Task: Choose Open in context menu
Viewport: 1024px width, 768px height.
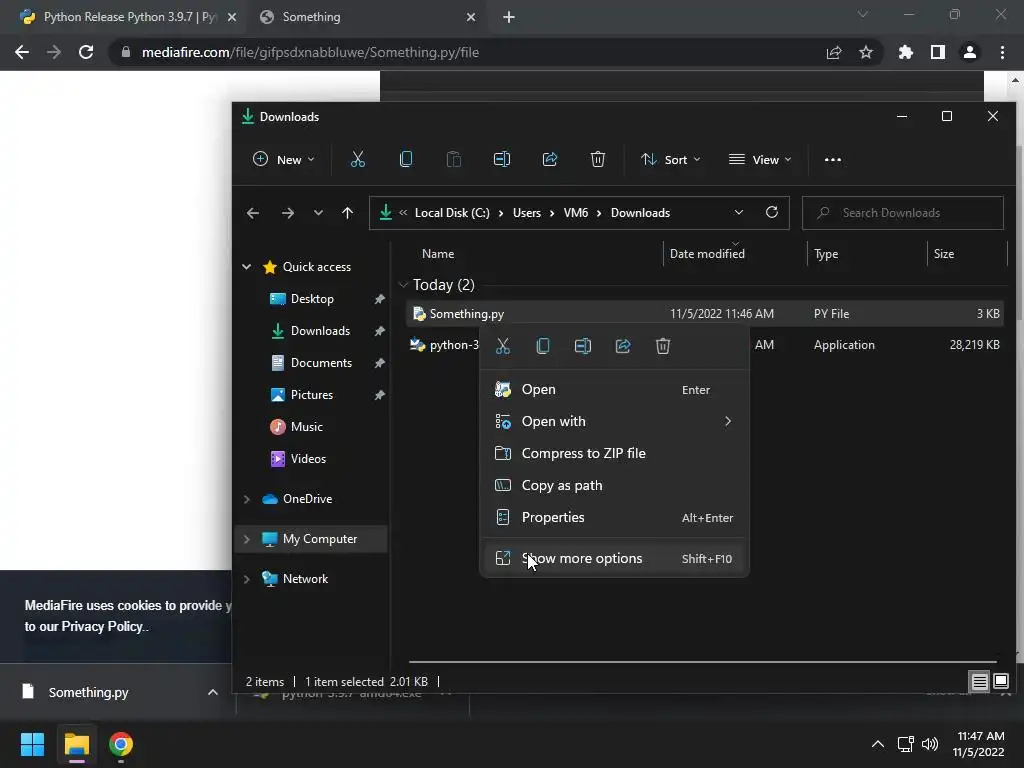Action: tap(615, 389)
